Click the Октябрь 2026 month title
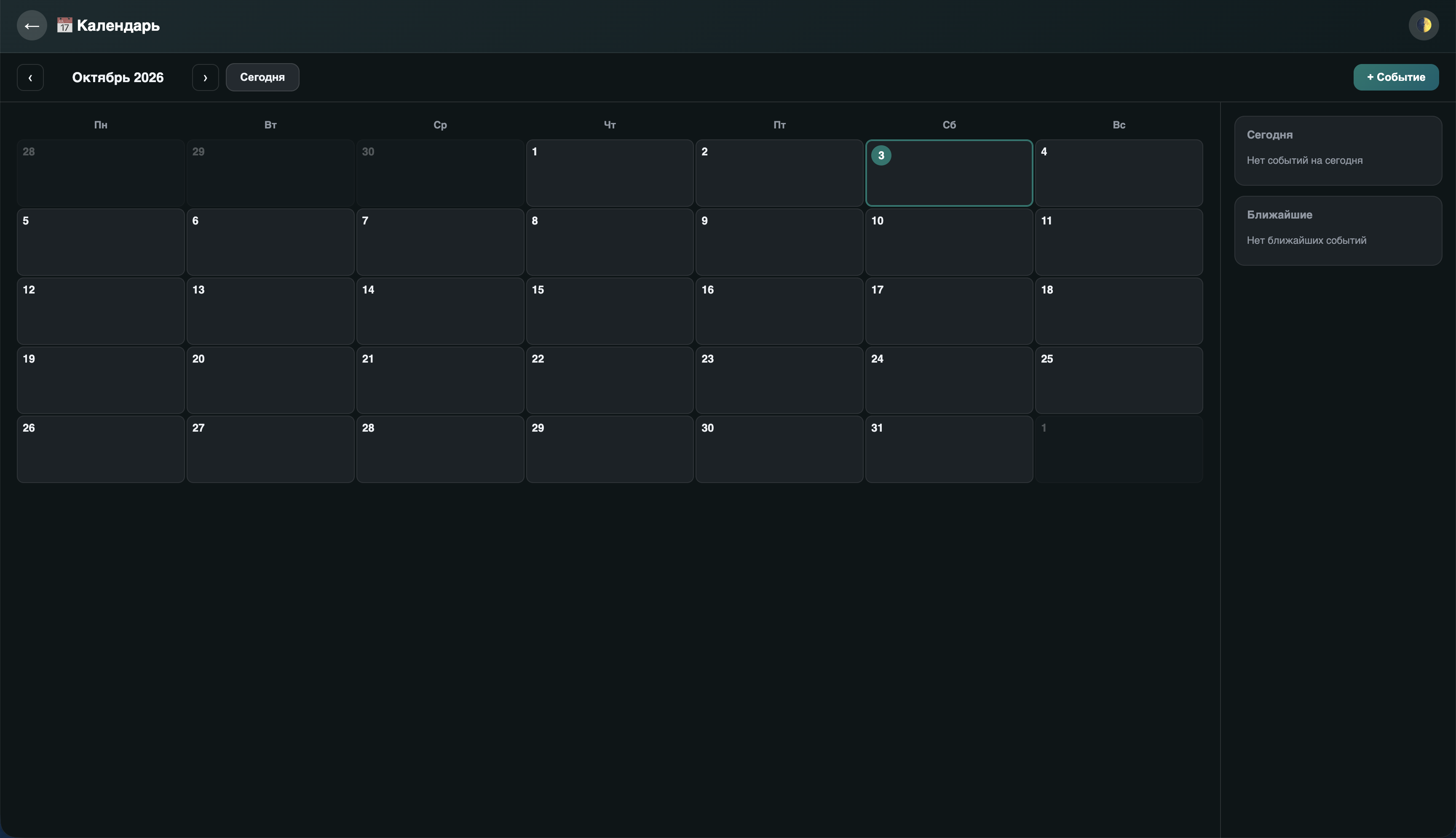Image resolution: width=1456 pixels, height=838 pixels. (x=118, y=77)
